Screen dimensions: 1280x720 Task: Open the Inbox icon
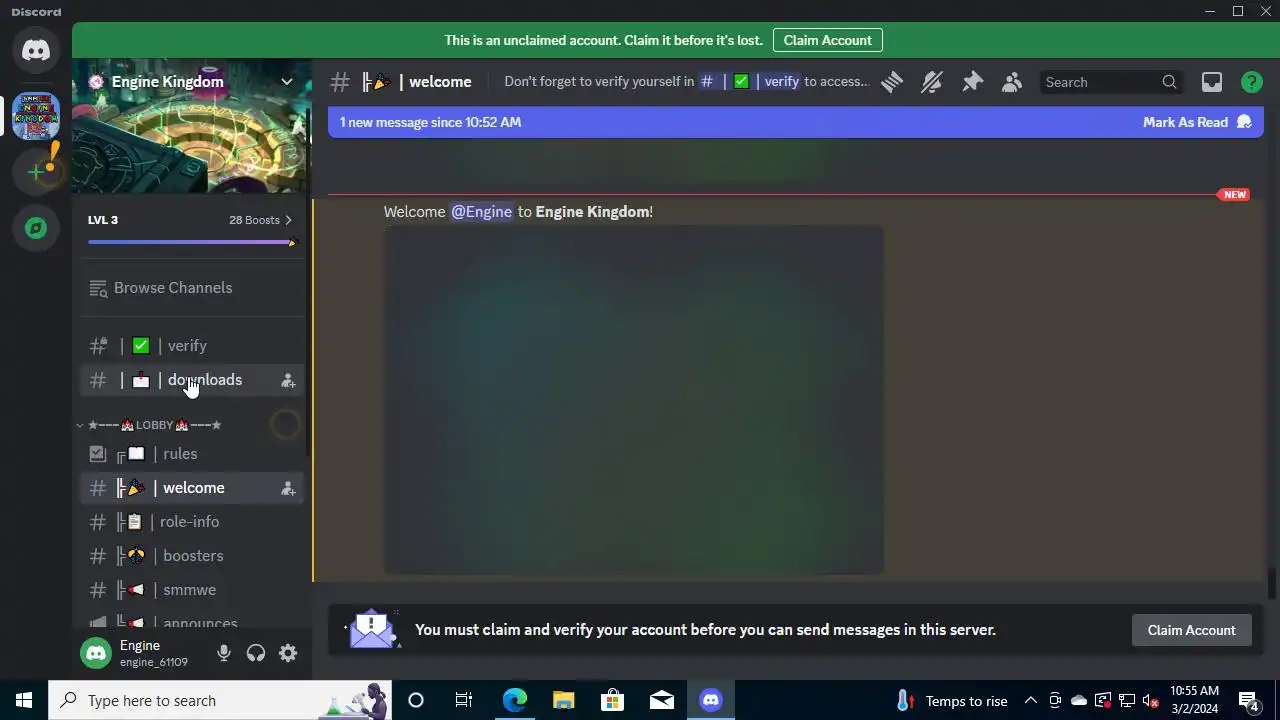point(1212,82)
